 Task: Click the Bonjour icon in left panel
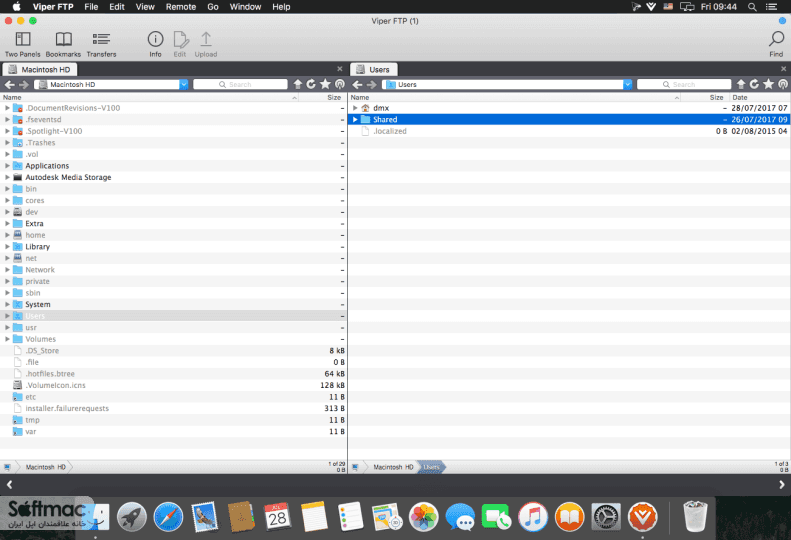click(x=340, y=84)
